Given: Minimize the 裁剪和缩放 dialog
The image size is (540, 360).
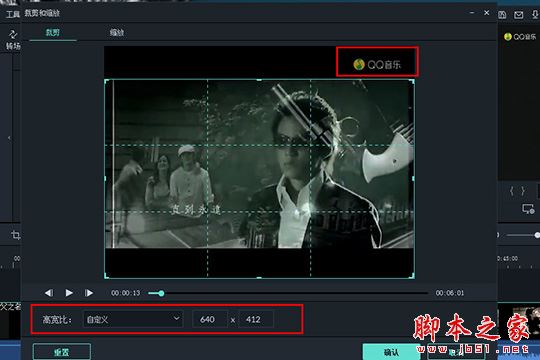Looking at the screenshot, I should 472,13.
